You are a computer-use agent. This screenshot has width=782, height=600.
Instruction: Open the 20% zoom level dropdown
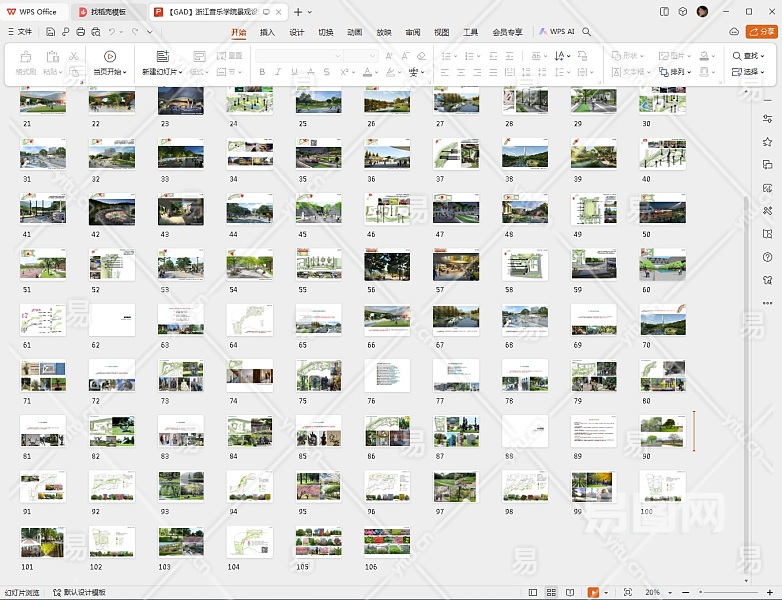click(656, 593)
